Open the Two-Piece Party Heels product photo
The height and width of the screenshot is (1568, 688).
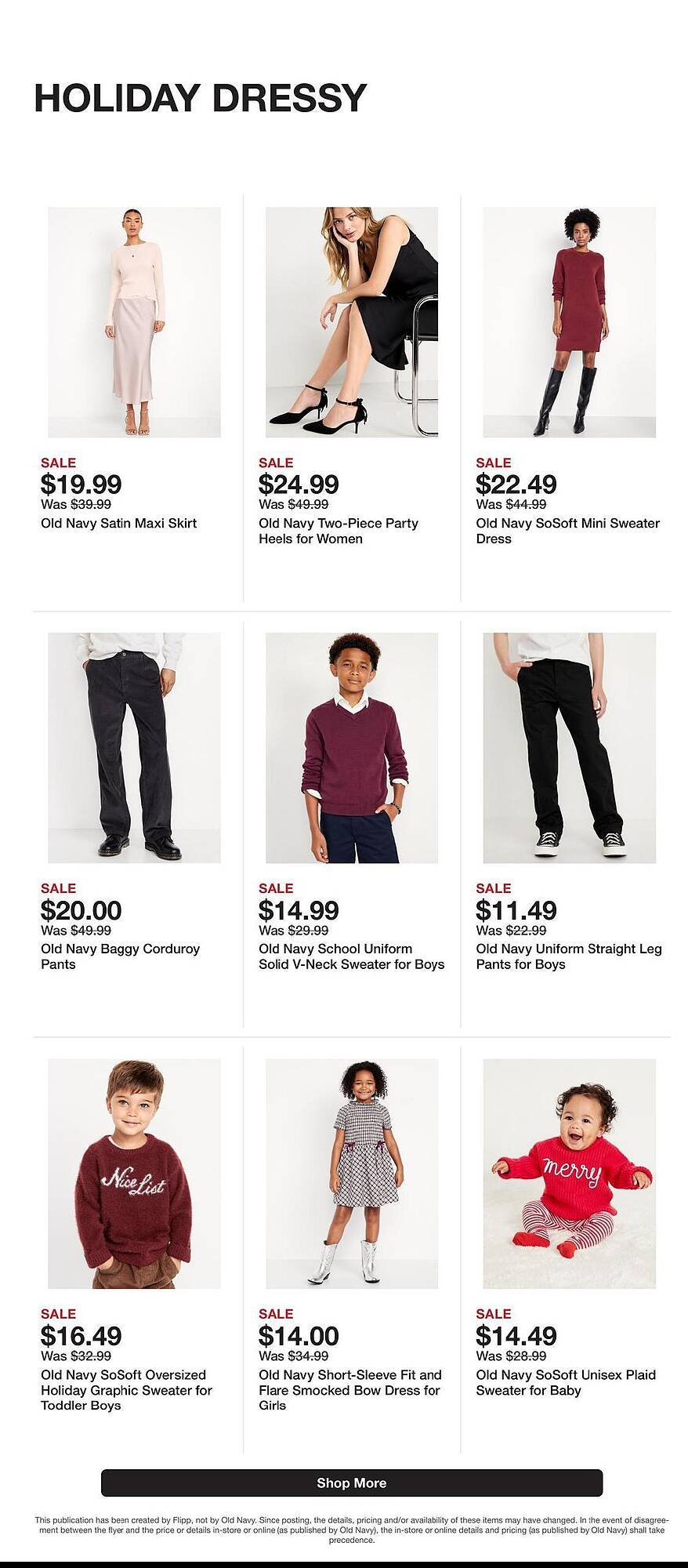pos(352,322)
